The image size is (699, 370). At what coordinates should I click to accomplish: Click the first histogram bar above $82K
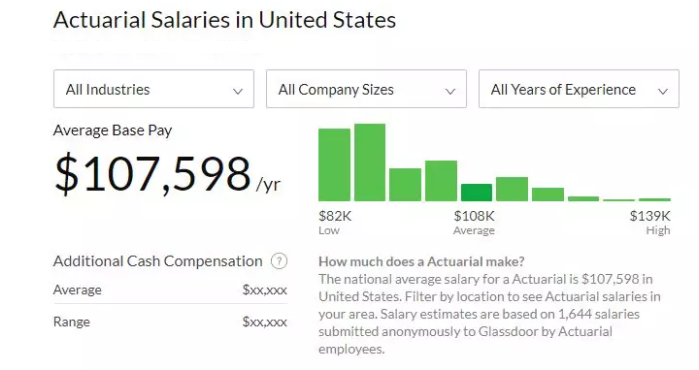(334, 165)
